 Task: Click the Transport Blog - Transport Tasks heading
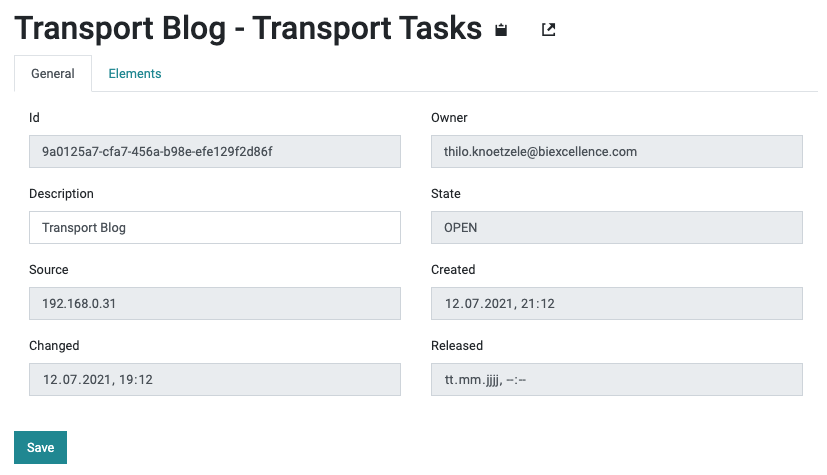(248, 28)
